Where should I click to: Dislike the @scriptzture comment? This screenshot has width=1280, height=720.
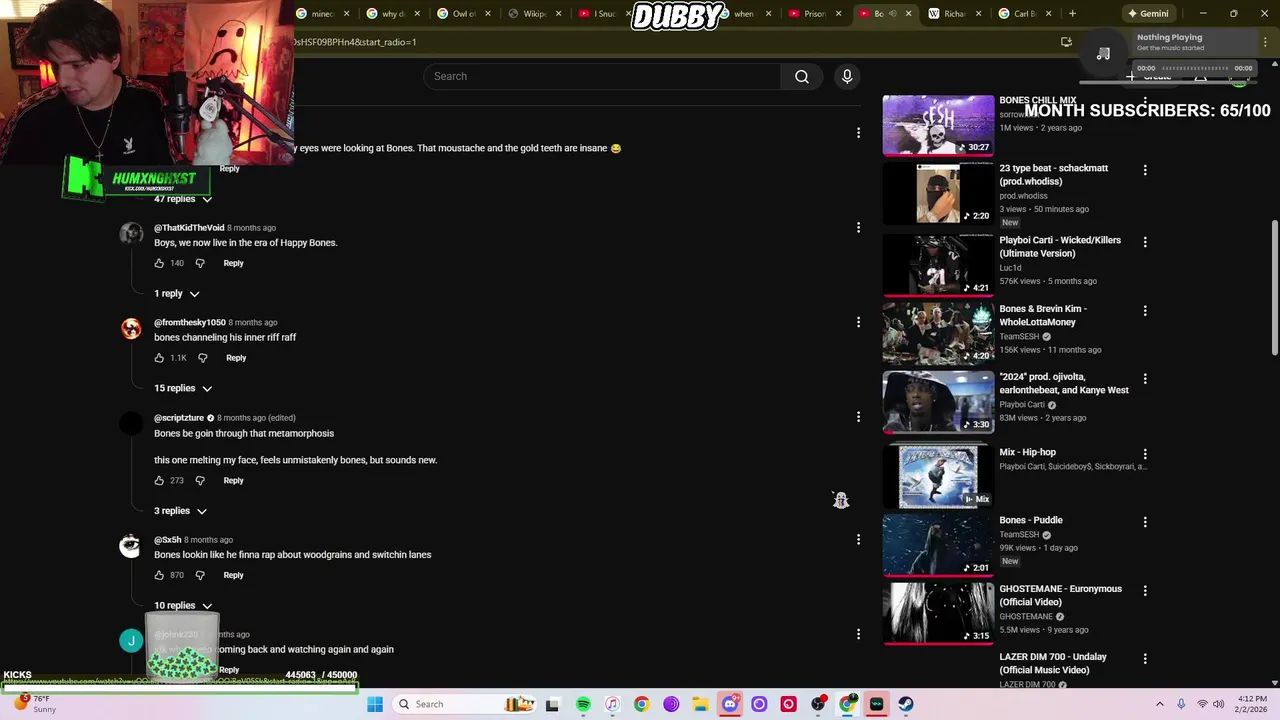pos(200,481)
